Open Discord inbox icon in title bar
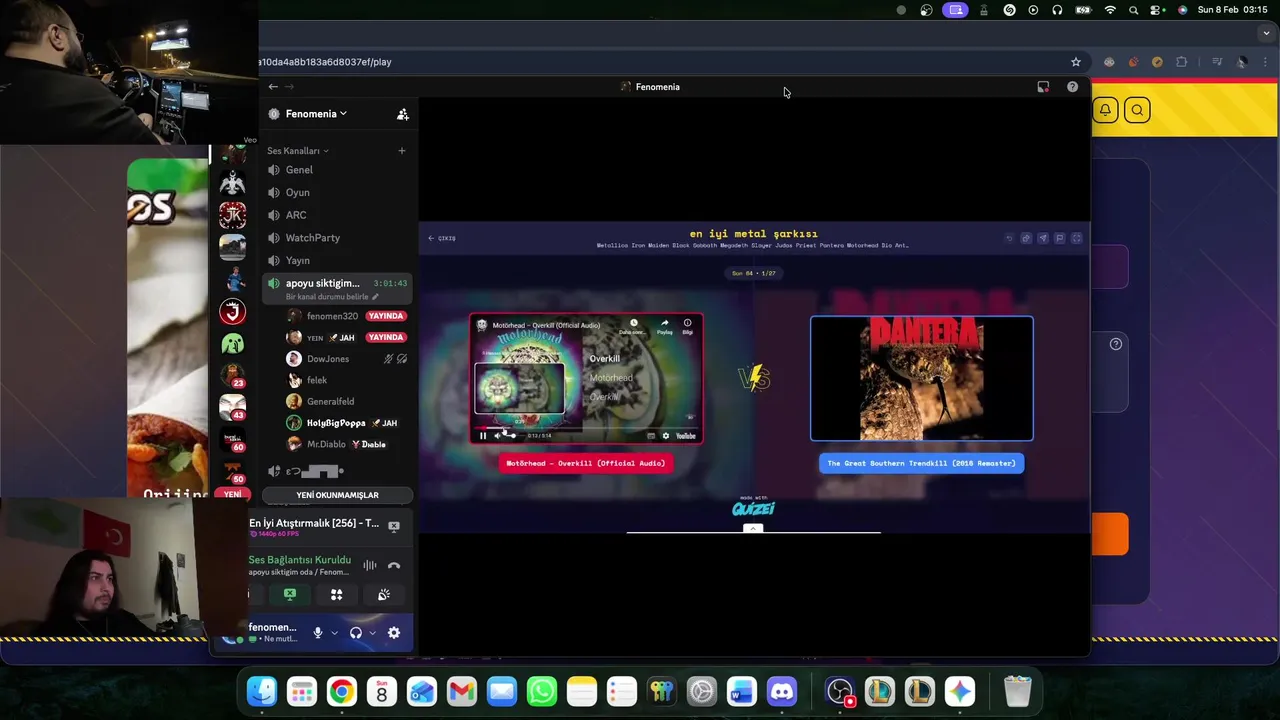This screenshot has width=1280, height=720. (x=1043, y=87)
